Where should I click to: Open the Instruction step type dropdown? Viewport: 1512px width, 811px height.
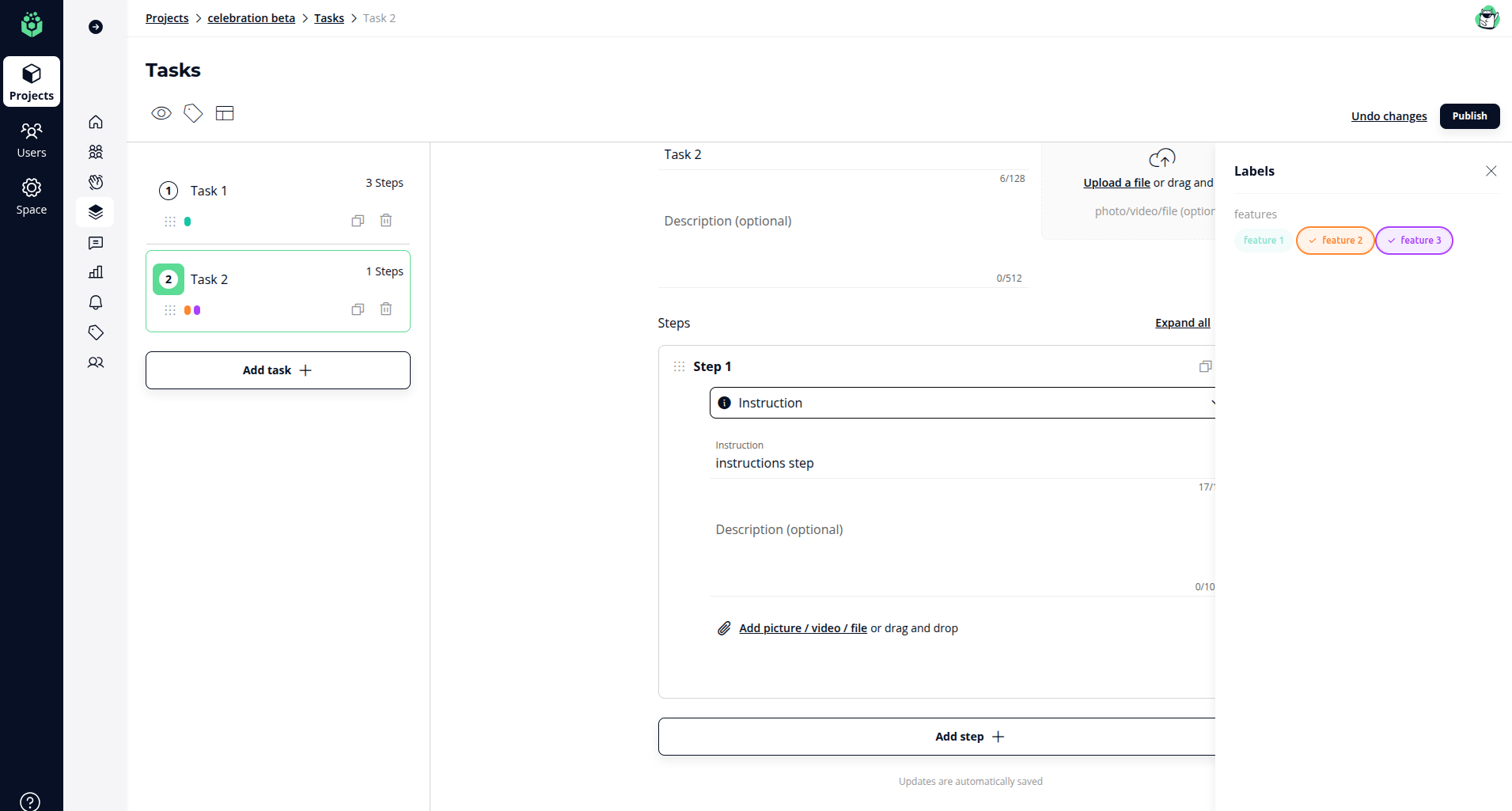(x=961, y=403)
